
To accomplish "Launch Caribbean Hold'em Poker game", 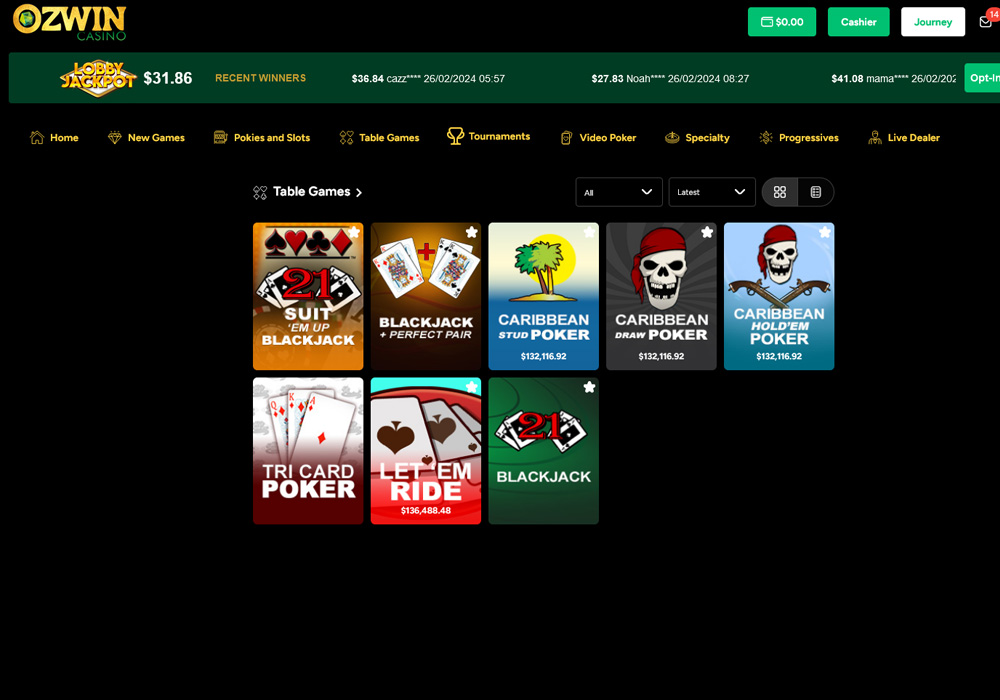I will [779, 296].
